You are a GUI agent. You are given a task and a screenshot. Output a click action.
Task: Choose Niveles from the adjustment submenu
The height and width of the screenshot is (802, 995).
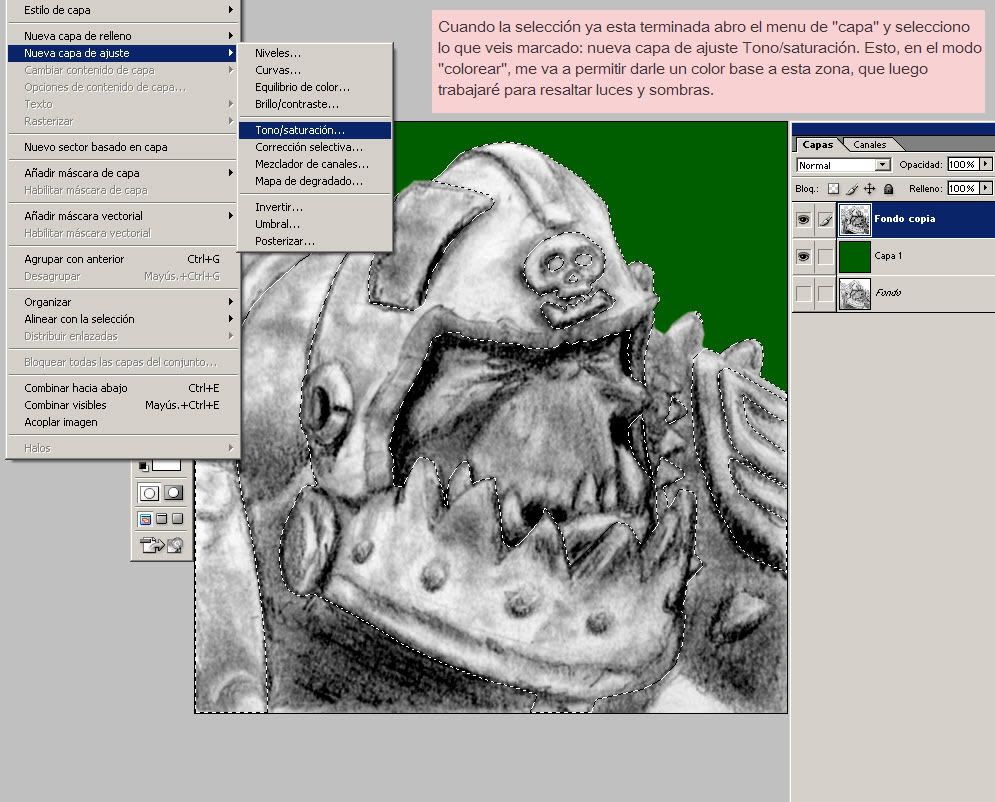pos(315,53)
